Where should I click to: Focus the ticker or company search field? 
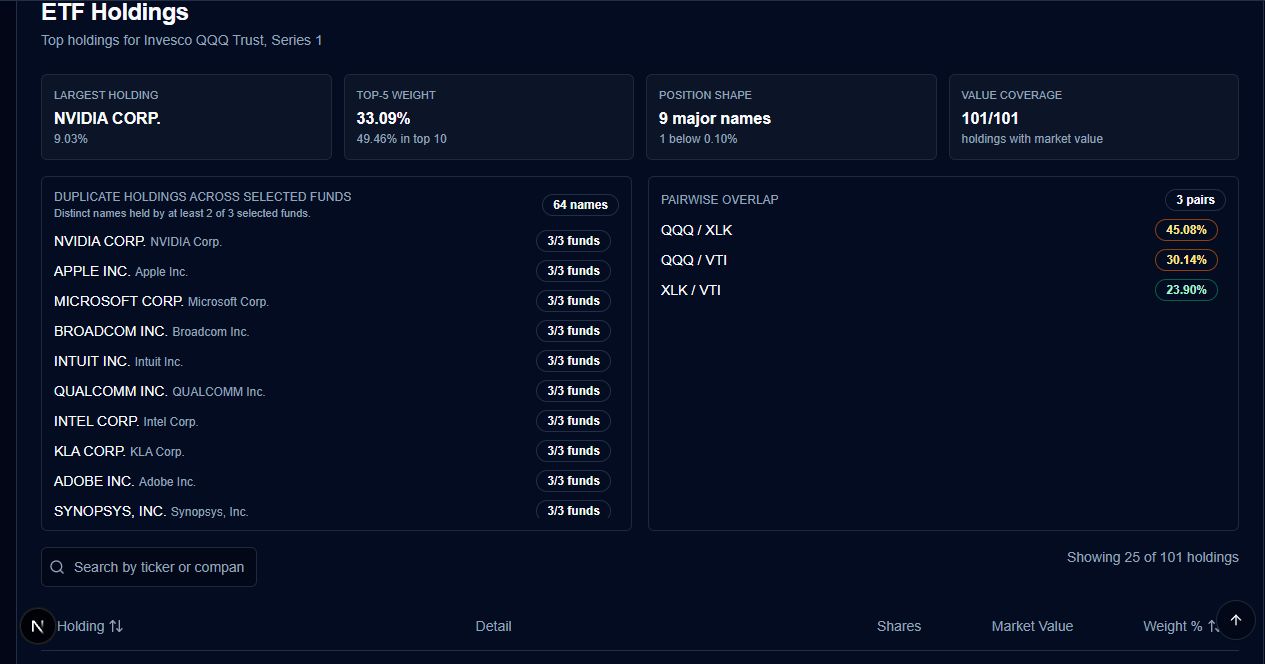[x=149, y=567]
